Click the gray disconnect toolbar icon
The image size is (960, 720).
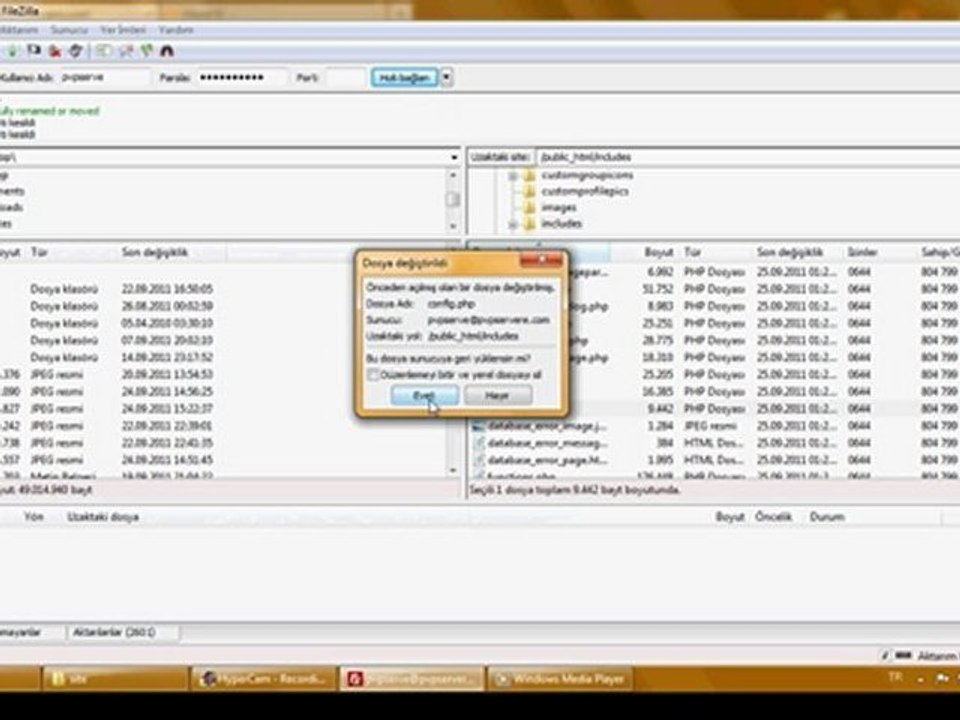pos(75,51)
